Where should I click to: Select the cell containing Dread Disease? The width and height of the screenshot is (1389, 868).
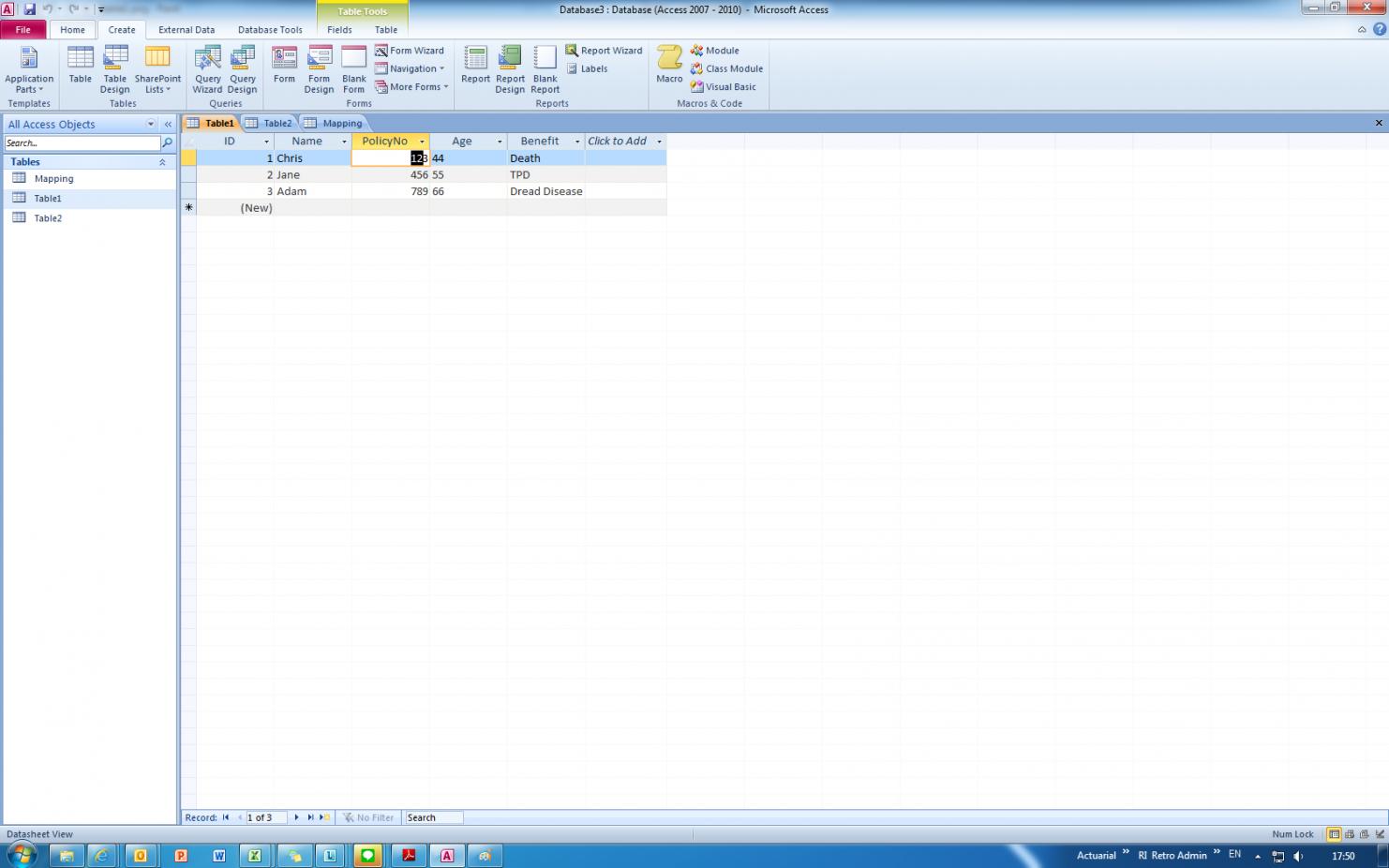tap(546, 191)
